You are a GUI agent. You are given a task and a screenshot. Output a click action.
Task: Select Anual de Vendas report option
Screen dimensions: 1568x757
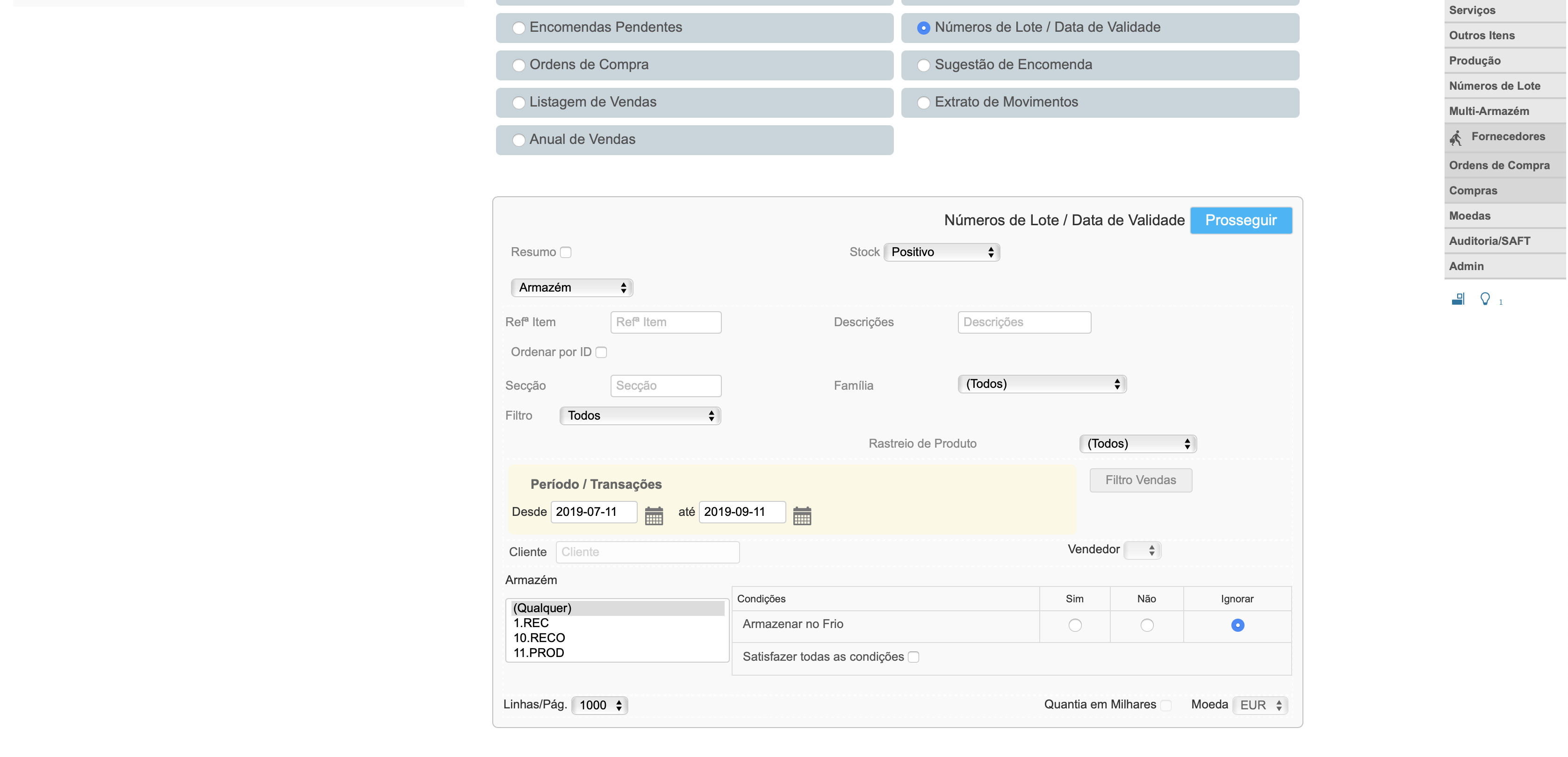coord(518,140)
